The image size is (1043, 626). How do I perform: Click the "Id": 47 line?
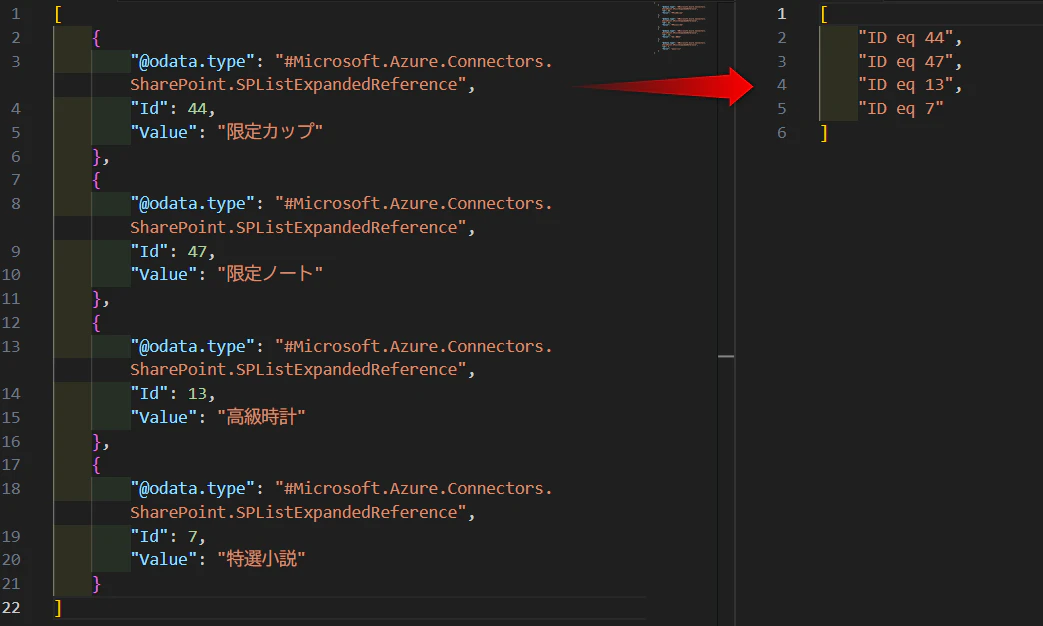coord(172,251)
